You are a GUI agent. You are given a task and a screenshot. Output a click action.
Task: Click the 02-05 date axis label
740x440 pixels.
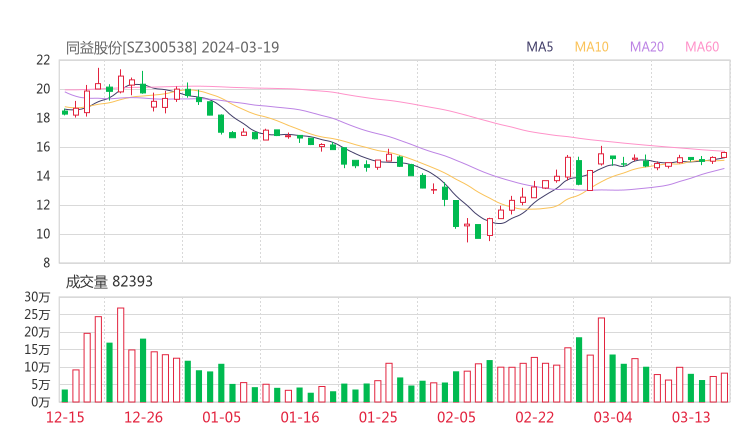point(456,417)
